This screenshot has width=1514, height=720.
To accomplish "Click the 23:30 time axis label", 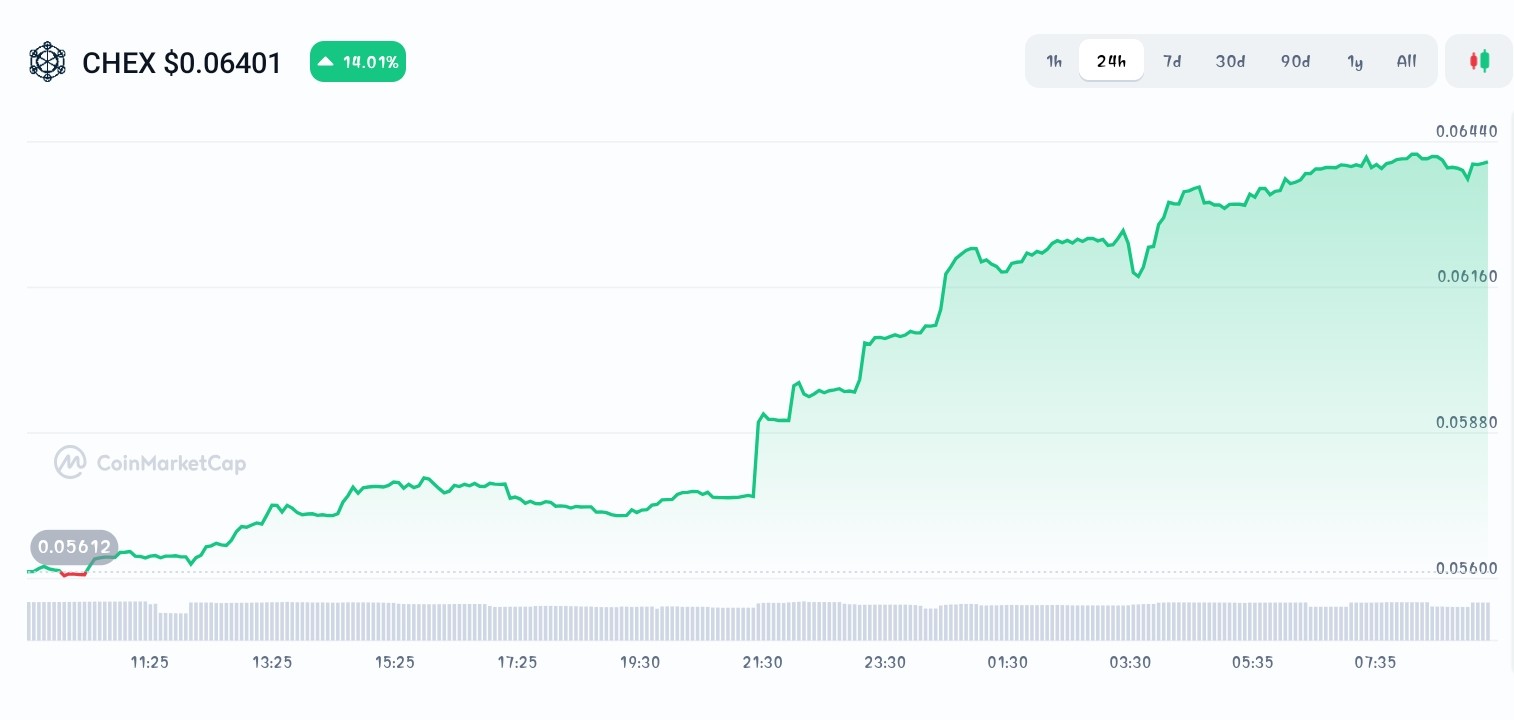I will click(885, 662).
